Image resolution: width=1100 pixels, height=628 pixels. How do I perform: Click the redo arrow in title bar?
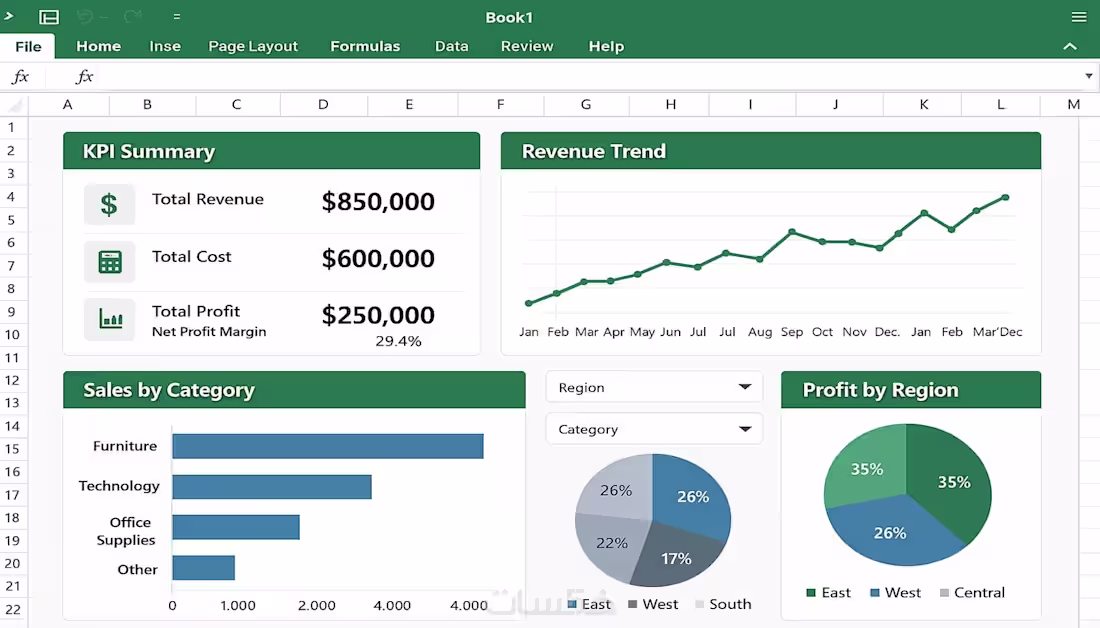point(132,16)
